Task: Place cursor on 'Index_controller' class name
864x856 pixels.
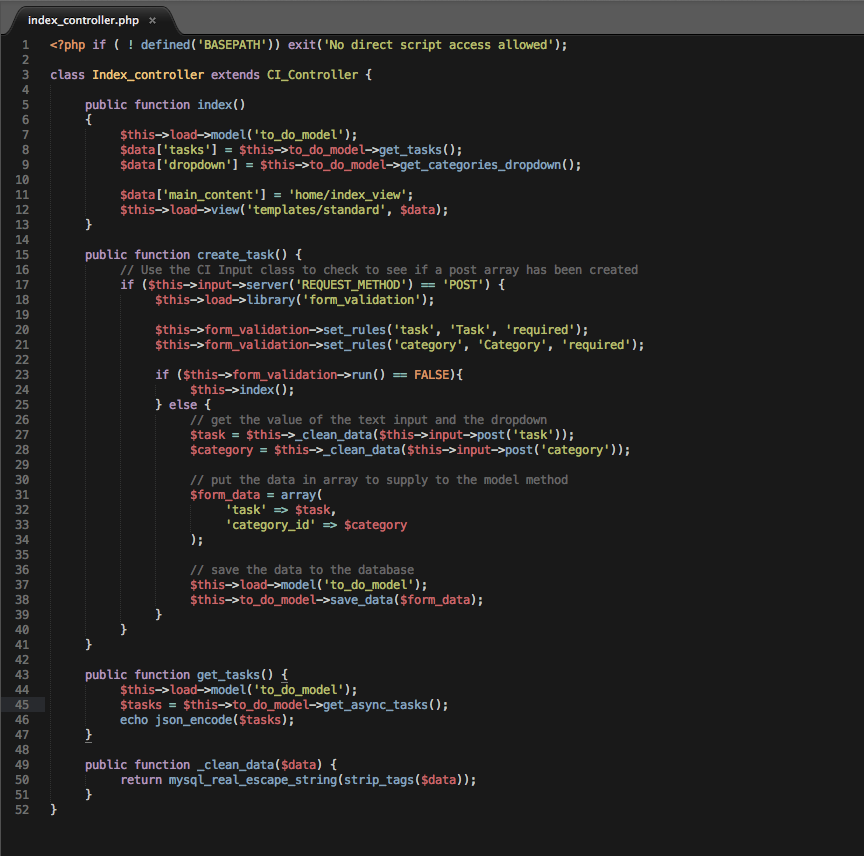Action: point(148,75)
